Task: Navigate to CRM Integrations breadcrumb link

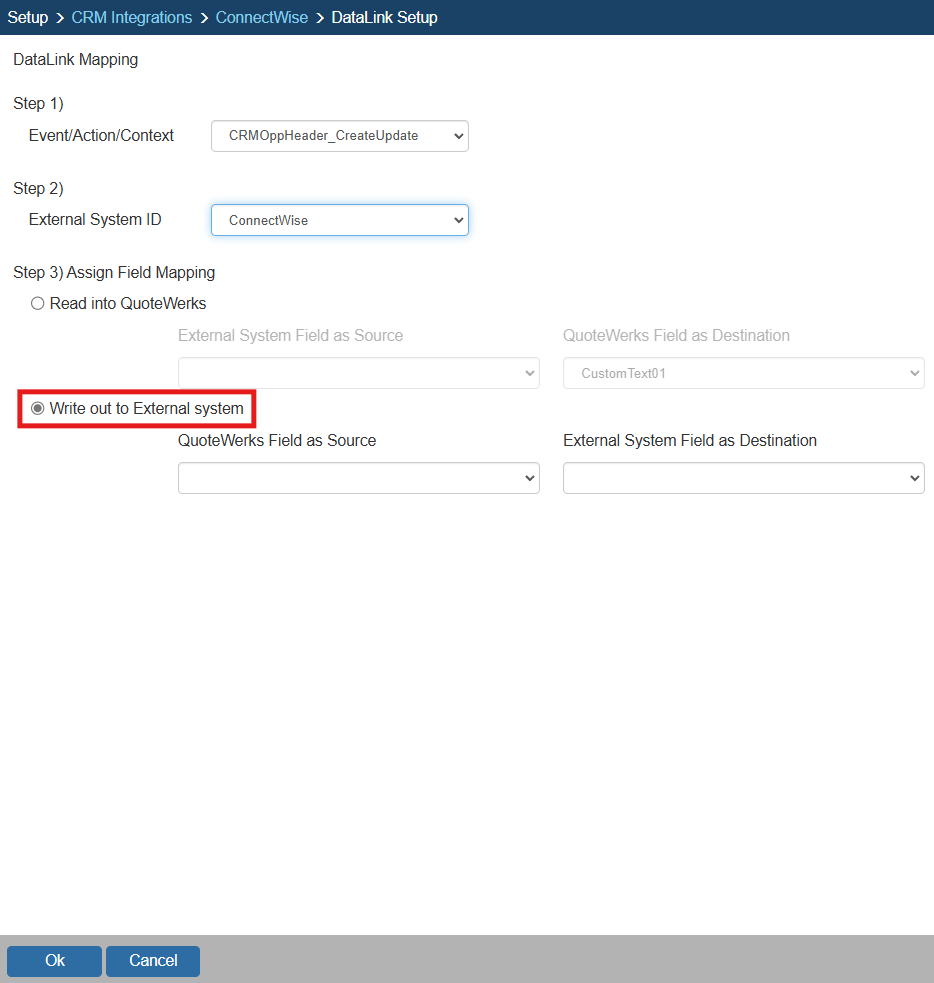Action: pyautogui.click(x=132, y=17)
